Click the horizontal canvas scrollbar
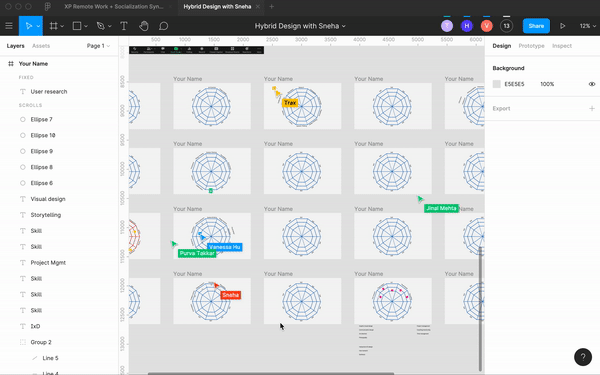 coord(271,373)
